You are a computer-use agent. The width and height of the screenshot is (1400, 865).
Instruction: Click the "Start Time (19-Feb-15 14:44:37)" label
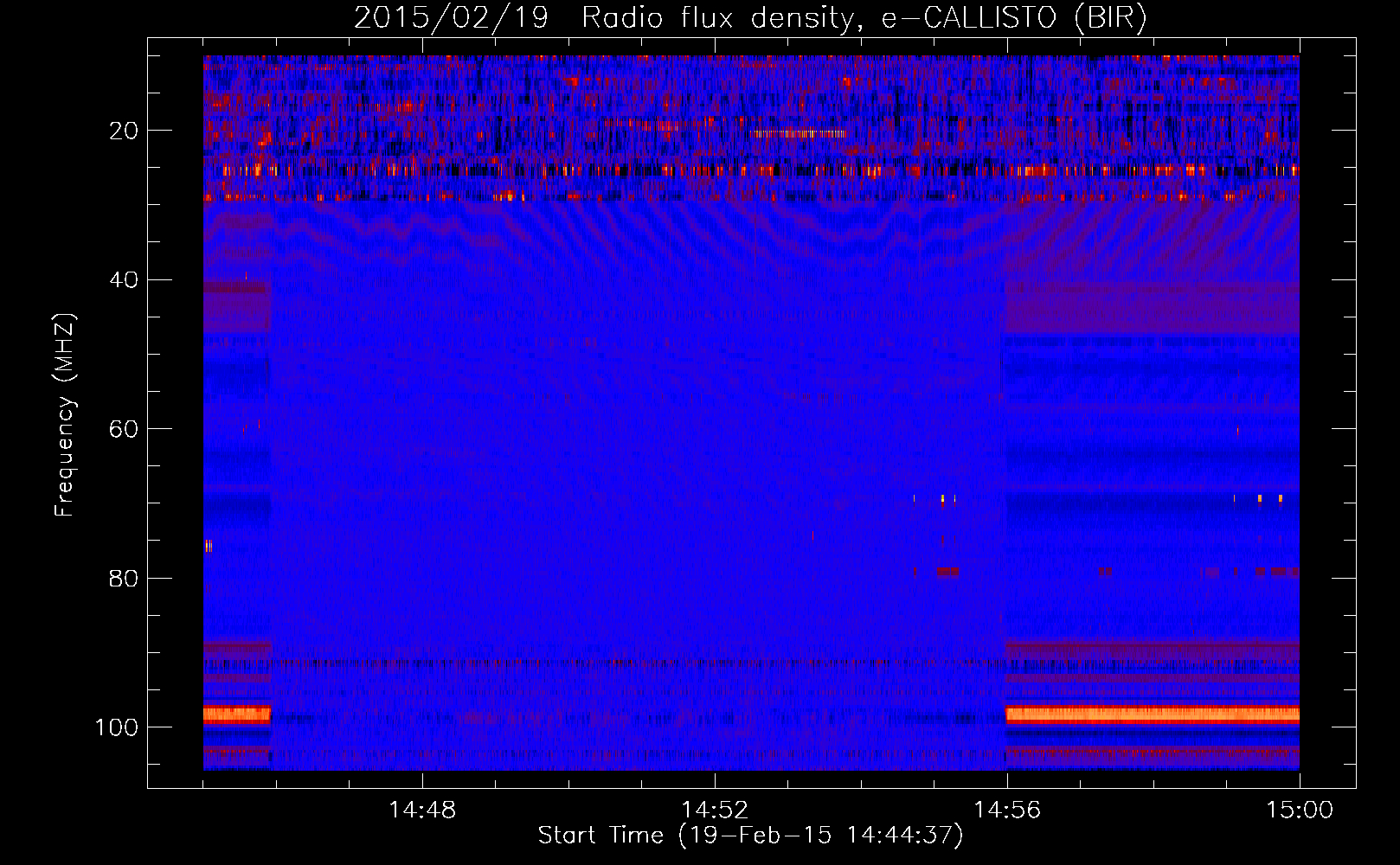point(750,836)
